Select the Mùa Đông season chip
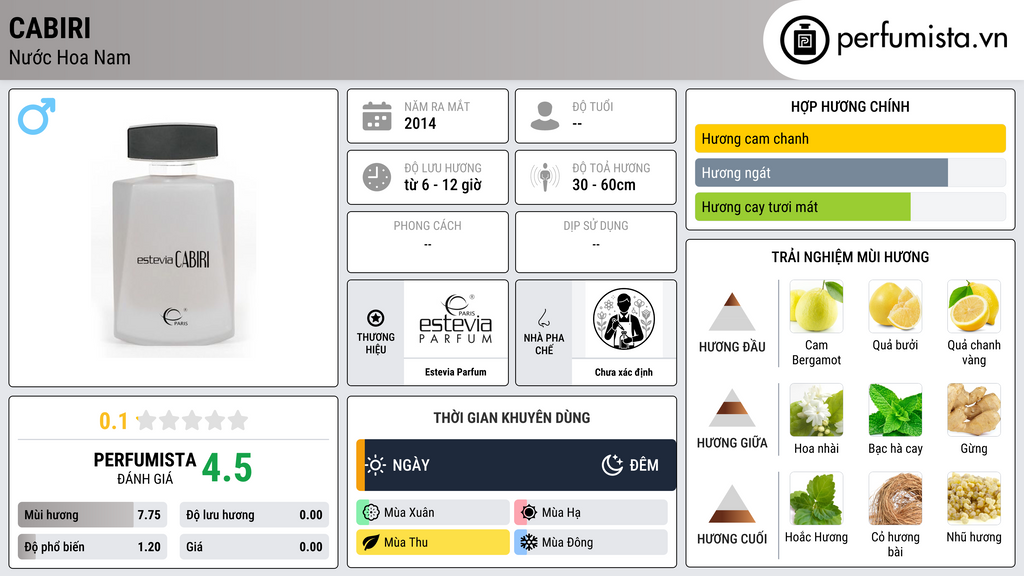This screenshot has height=576, width=1024. tap(591, 542)
